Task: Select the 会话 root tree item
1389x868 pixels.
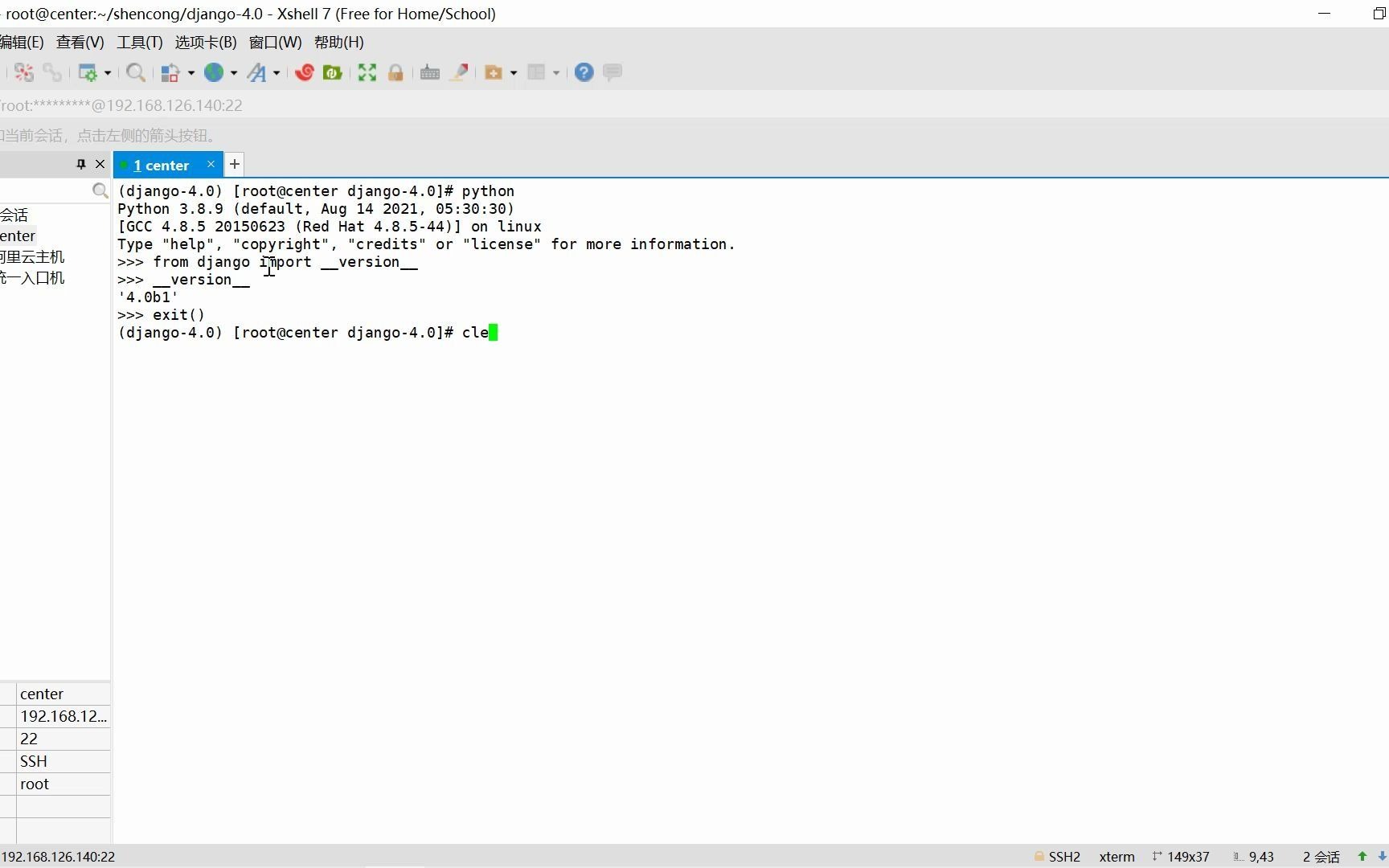Action: 14,215
